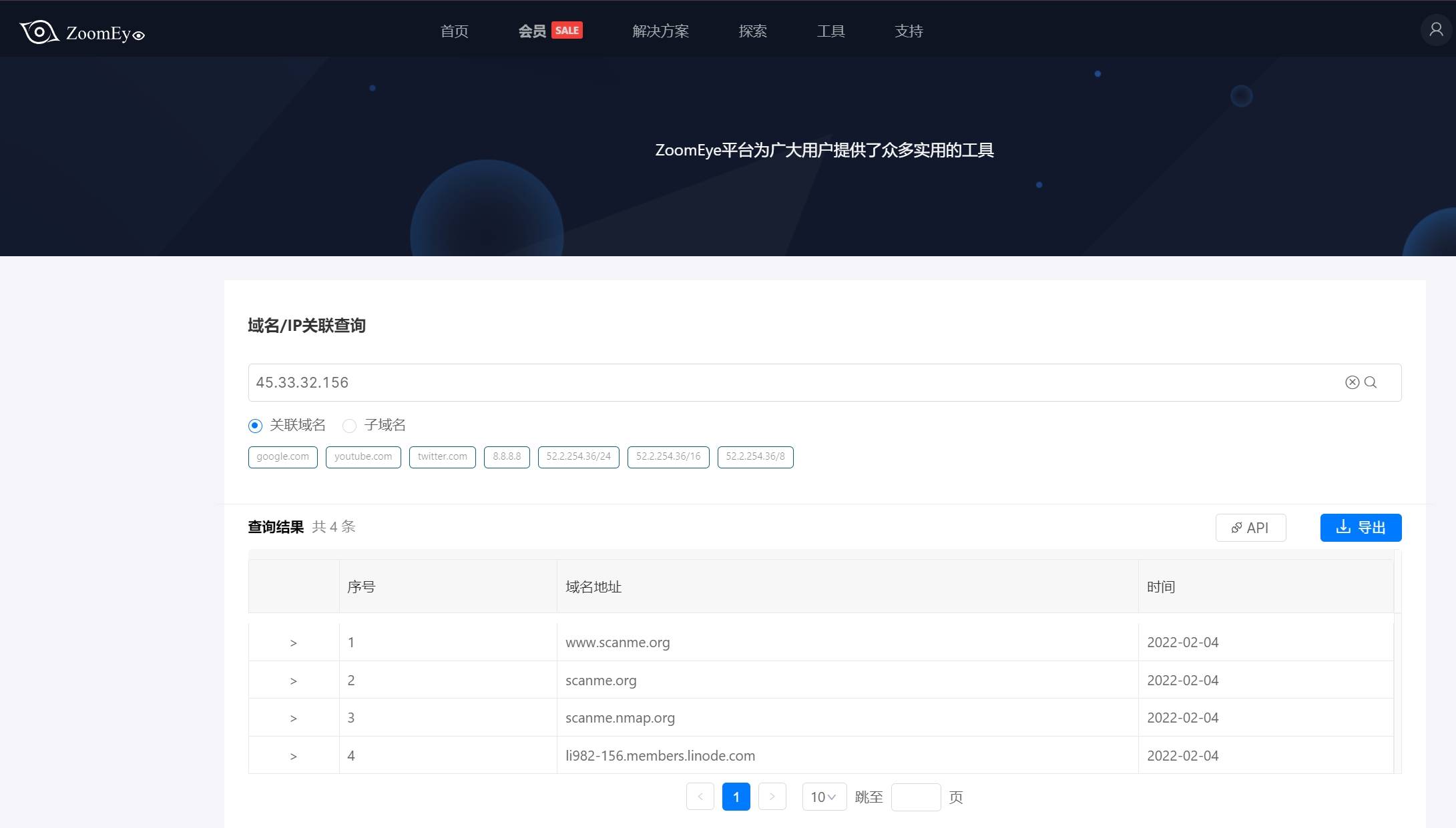This screenshot has height=828, width=1456.
Task: Select the 关联域名 radio button
Action: (x=255, y=426)
